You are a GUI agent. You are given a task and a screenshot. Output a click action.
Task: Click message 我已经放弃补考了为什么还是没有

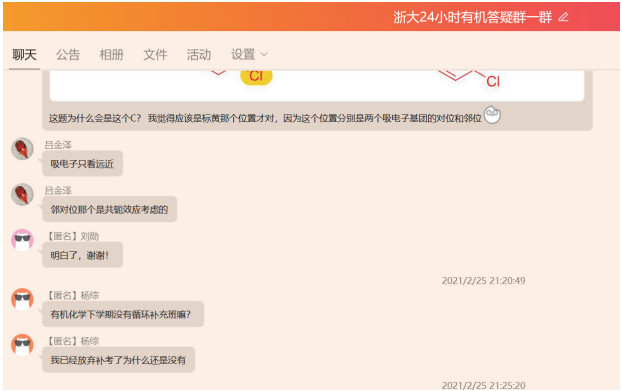(119, 360)
